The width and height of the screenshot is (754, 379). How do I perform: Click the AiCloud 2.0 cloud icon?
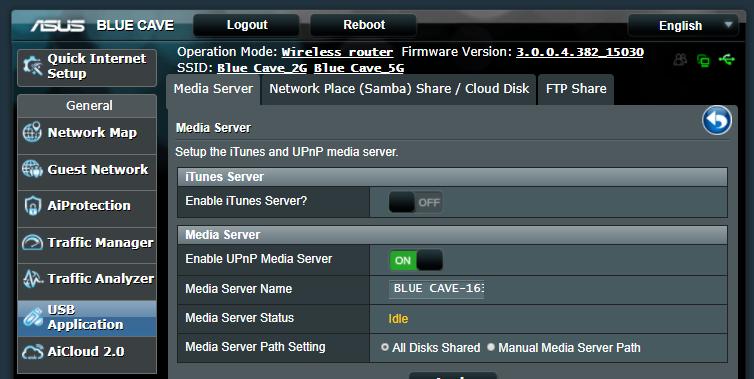point(32,352)
